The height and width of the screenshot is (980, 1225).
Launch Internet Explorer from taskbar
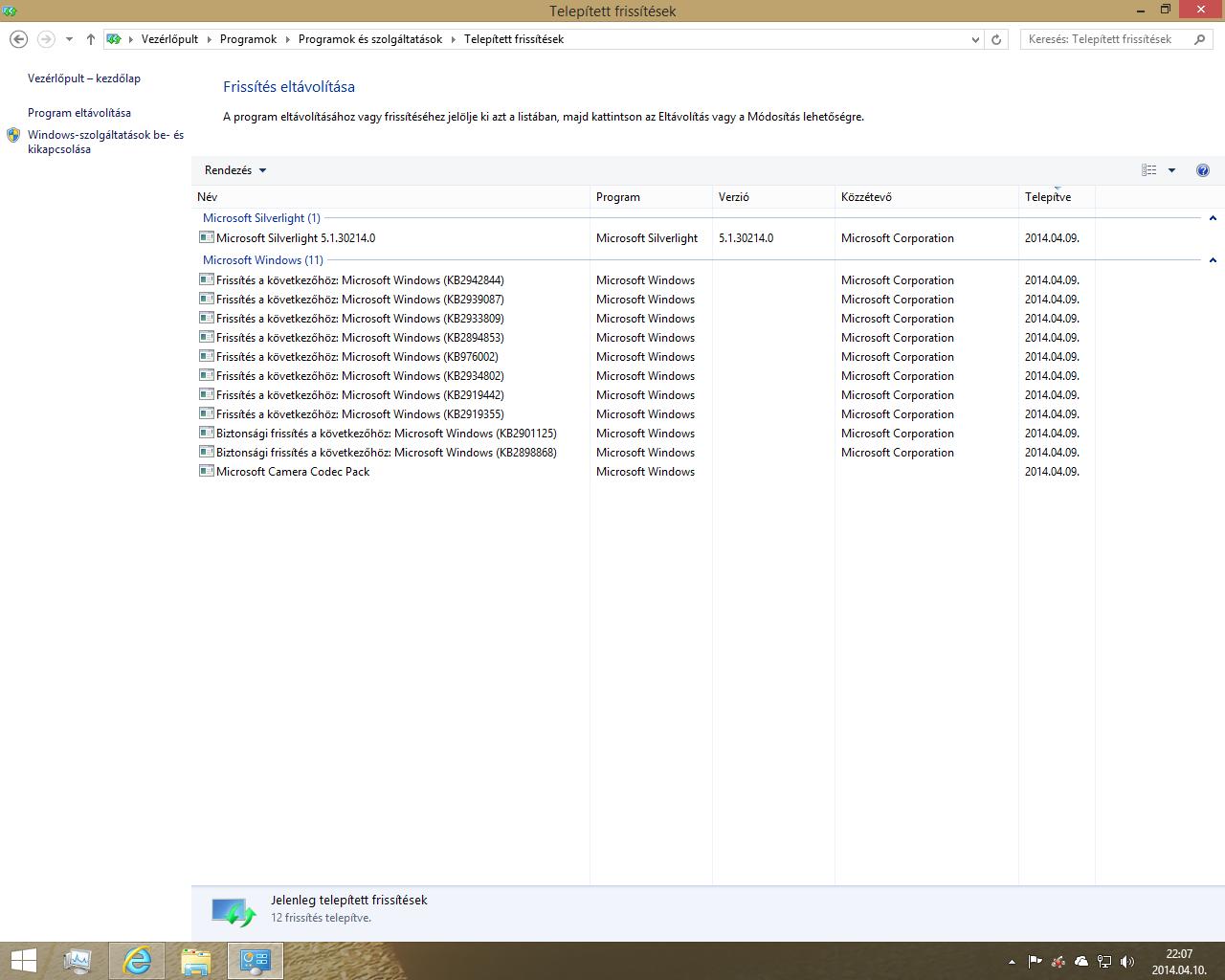(137, 961)
